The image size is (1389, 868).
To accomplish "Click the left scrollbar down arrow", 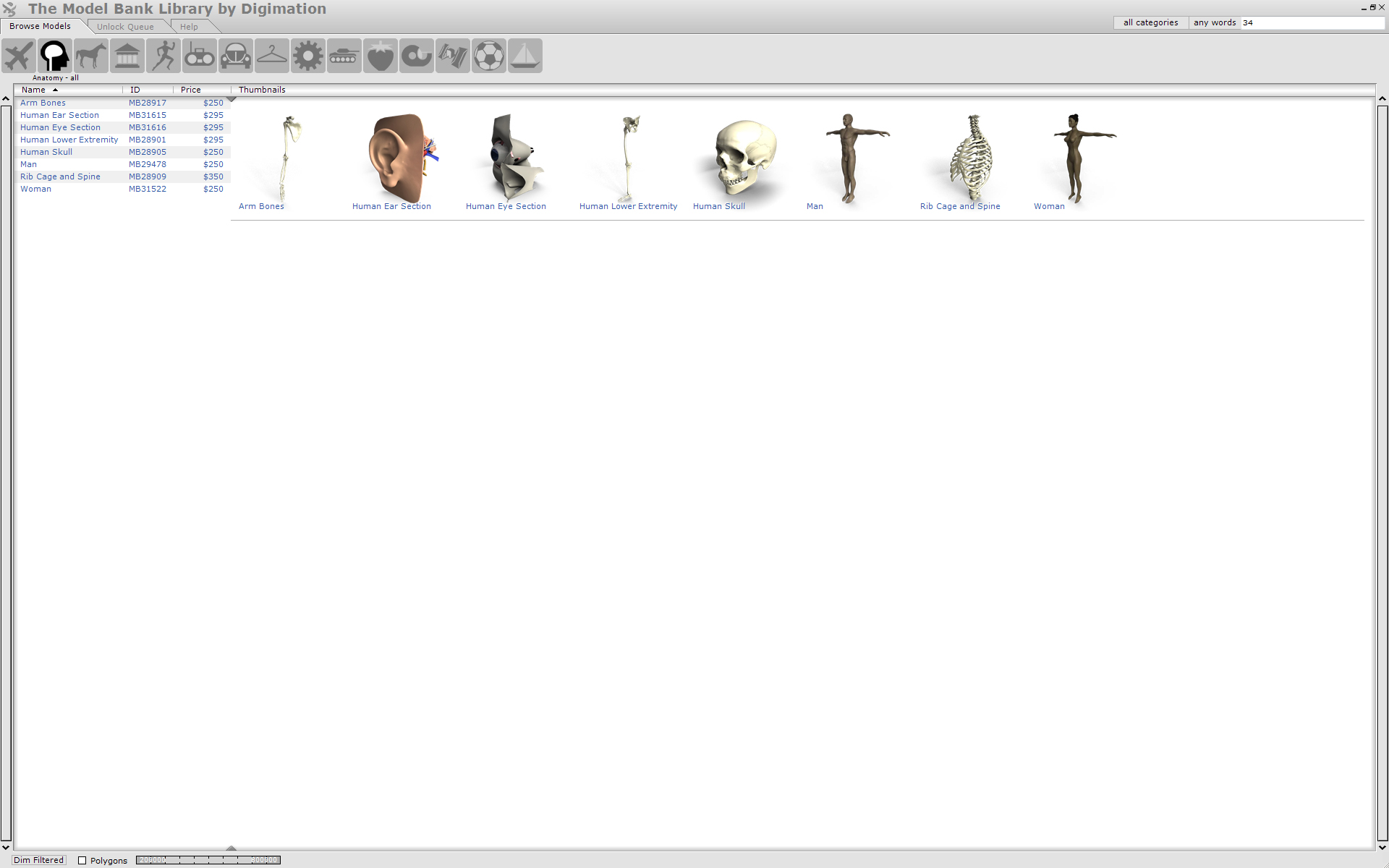I will (x=6, y=847).
